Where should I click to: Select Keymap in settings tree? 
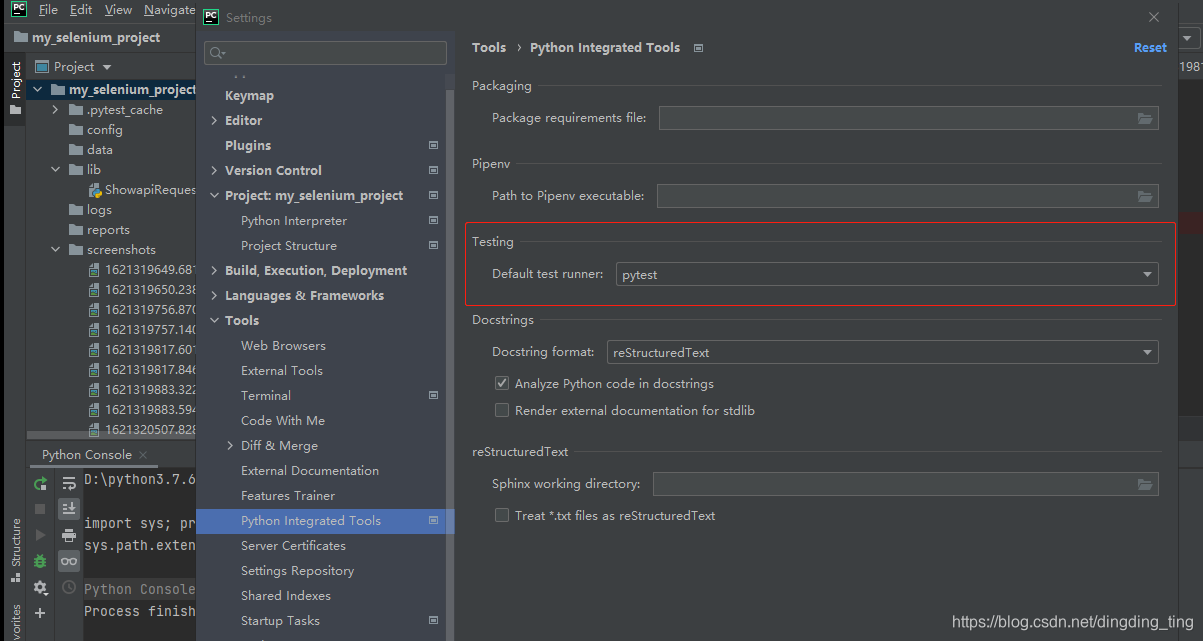(x=249, y=95)
